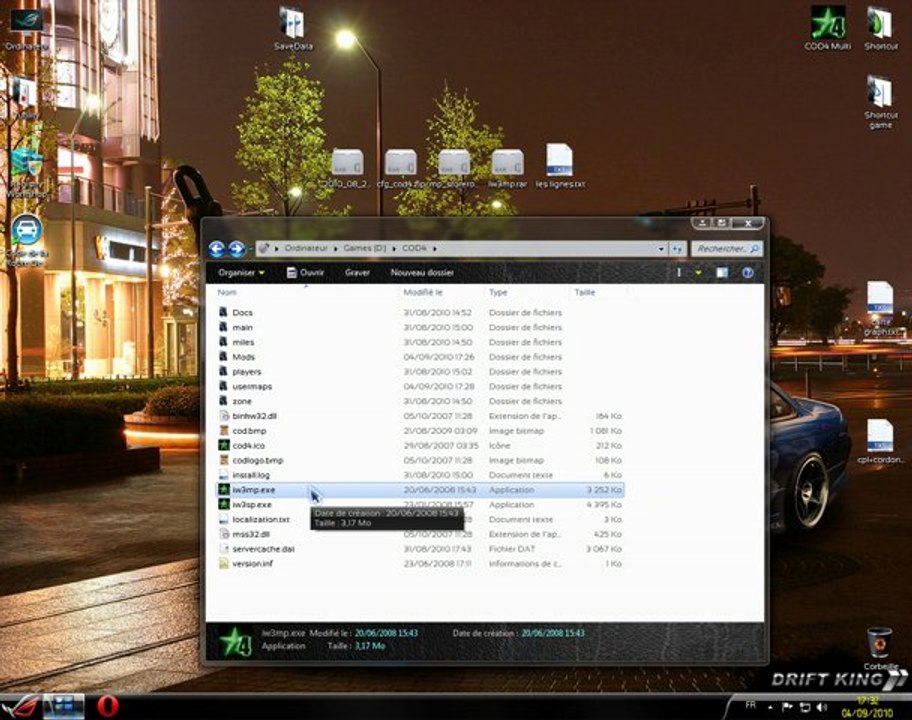Click the Ordinateur breadcrumb segment
The height and width of the screenshot is (720, 912).
tap(306, 248)
